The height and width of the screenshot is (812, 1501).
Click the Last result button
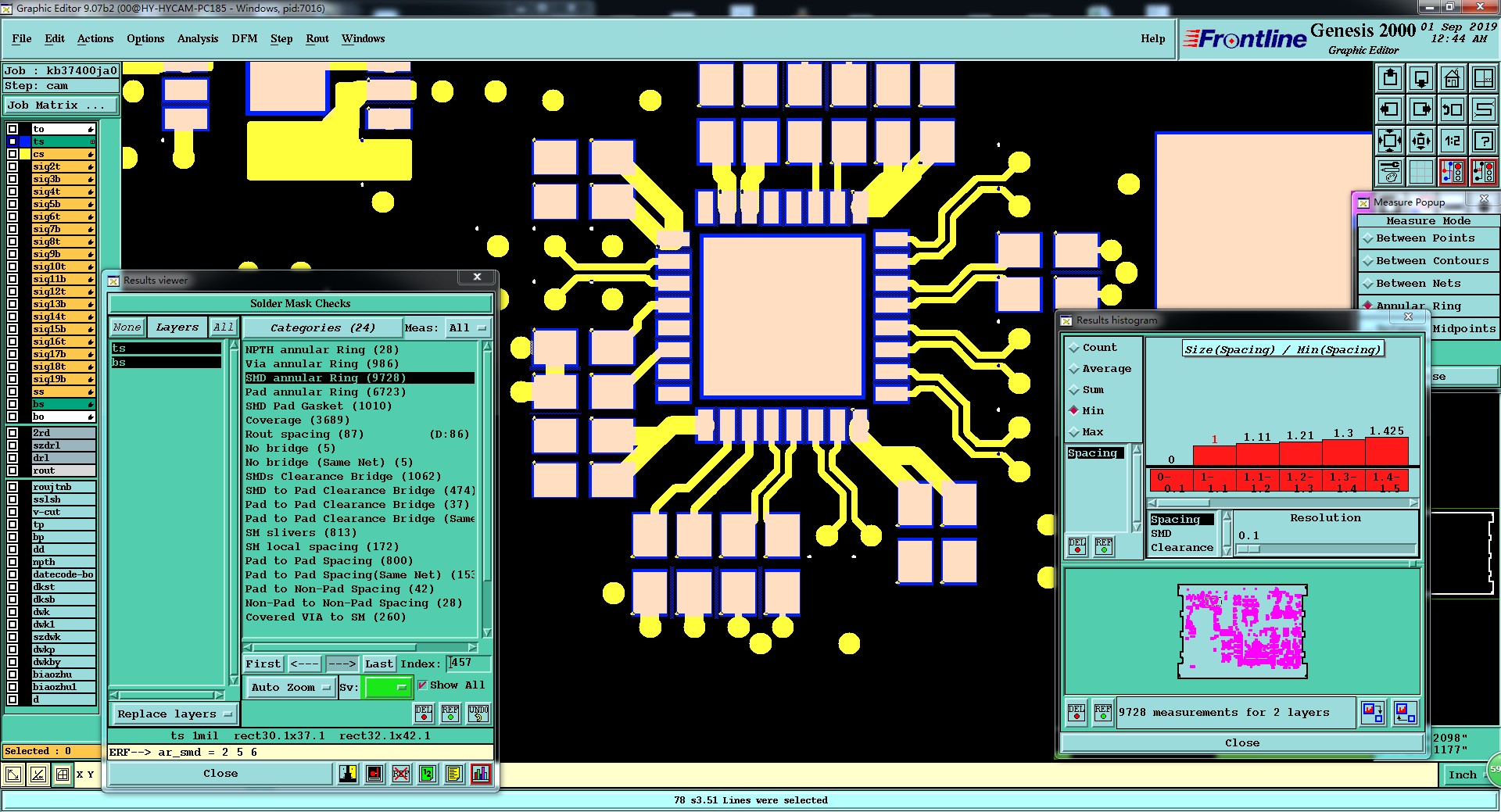(x=379, y=664)
